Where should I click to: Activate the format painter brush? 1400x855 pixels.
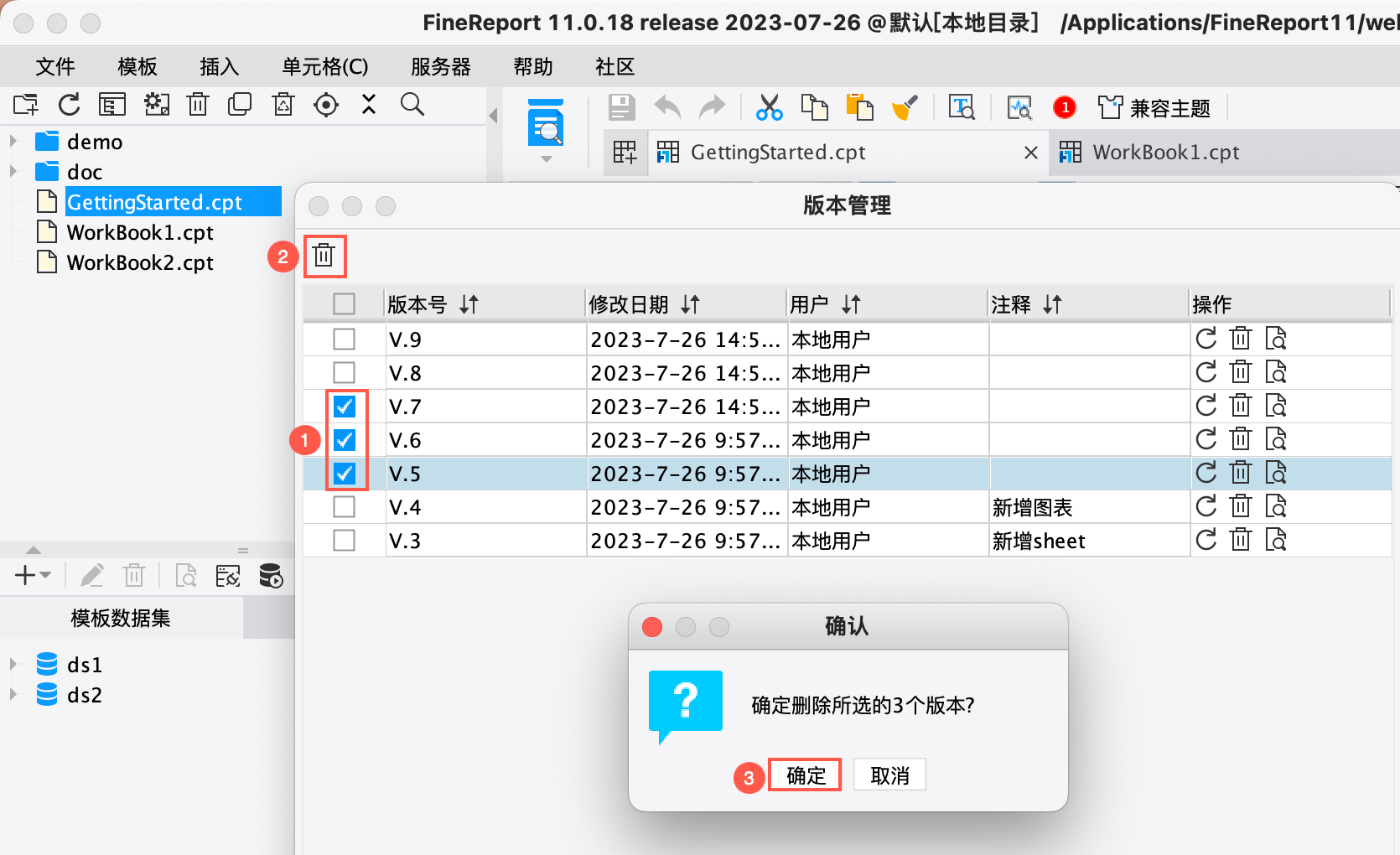[905, 107]
